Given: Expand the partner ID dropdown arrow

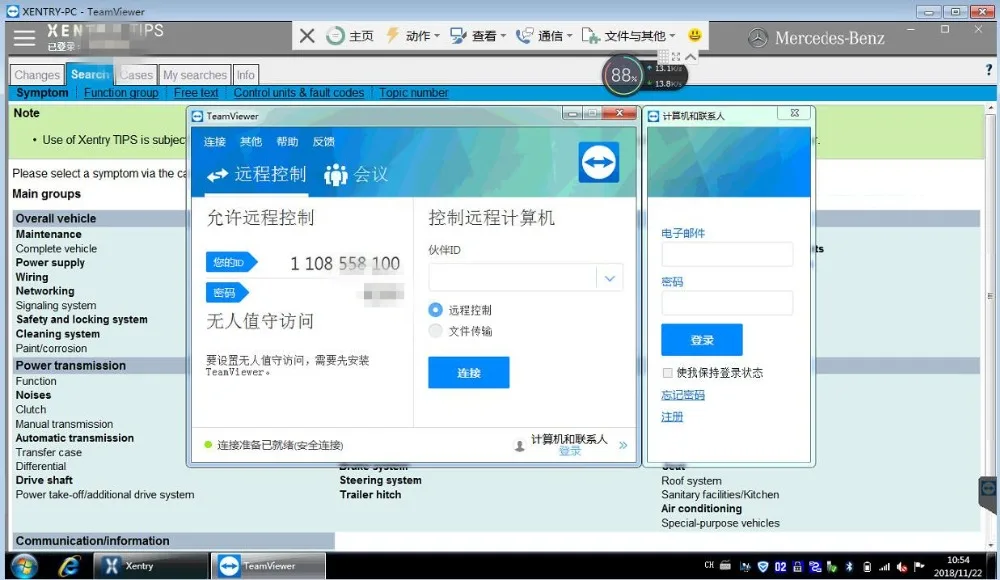Looking at the screenshot, I should pos(610,278).
